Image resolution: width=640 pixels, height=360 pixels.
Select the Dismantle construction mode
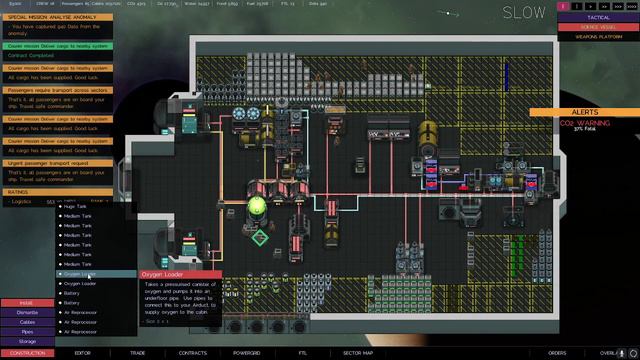[x=27, y=313]
